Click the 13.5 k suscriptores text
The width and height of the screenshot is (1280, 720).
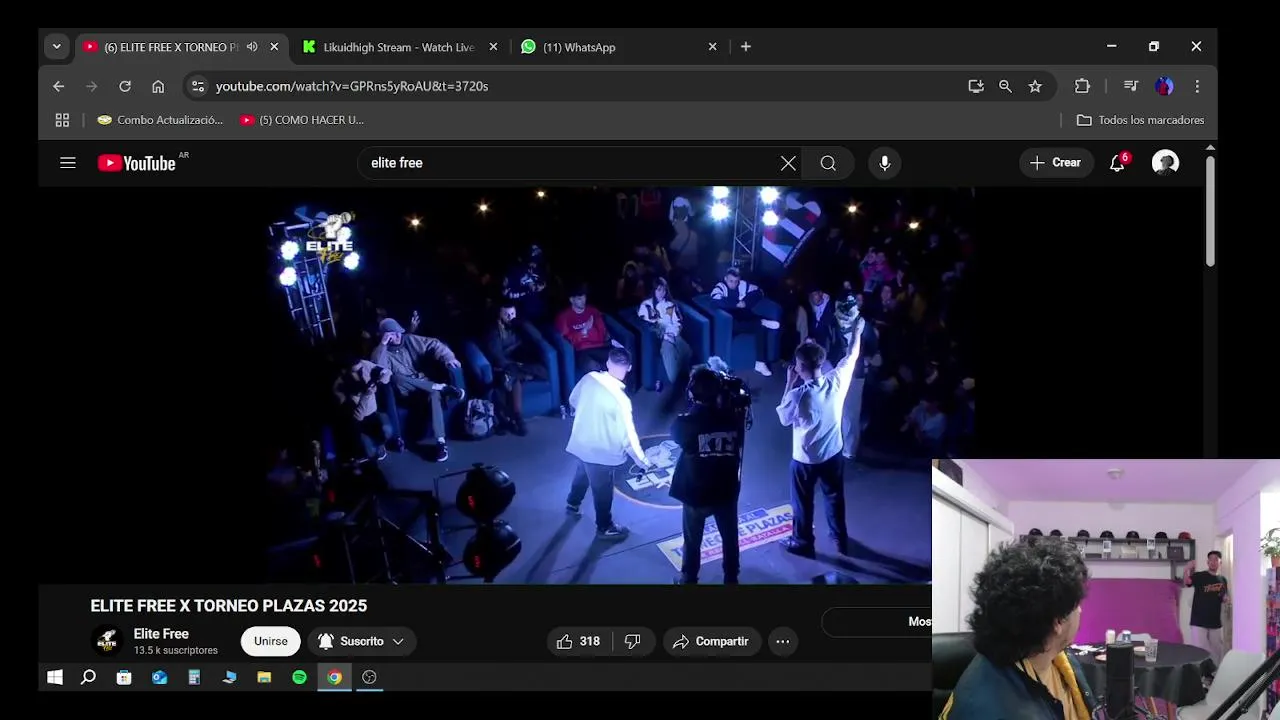176,650
